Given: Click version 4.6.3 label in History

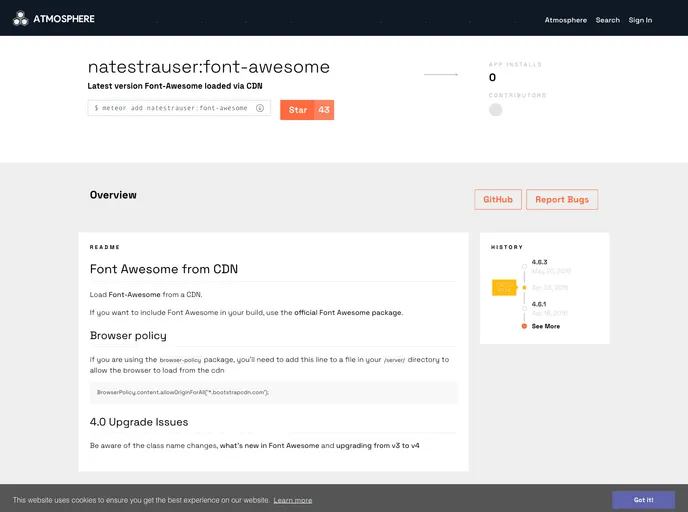Looking at the screenshot, I should click(539, 262).
